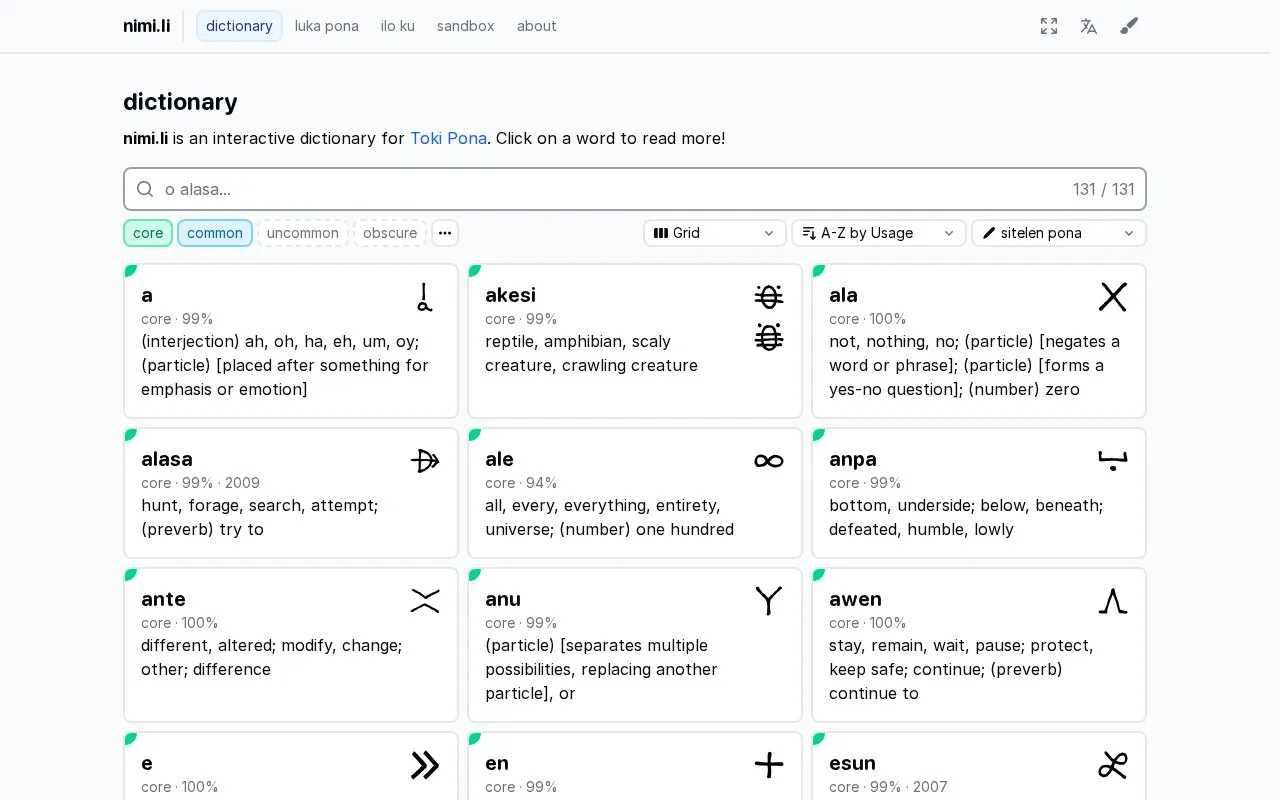Image resolution: width=1280 pixels, height=800 pixels.
Task: Click the X glyph on ala card
Action: [x=1113, y=297]
